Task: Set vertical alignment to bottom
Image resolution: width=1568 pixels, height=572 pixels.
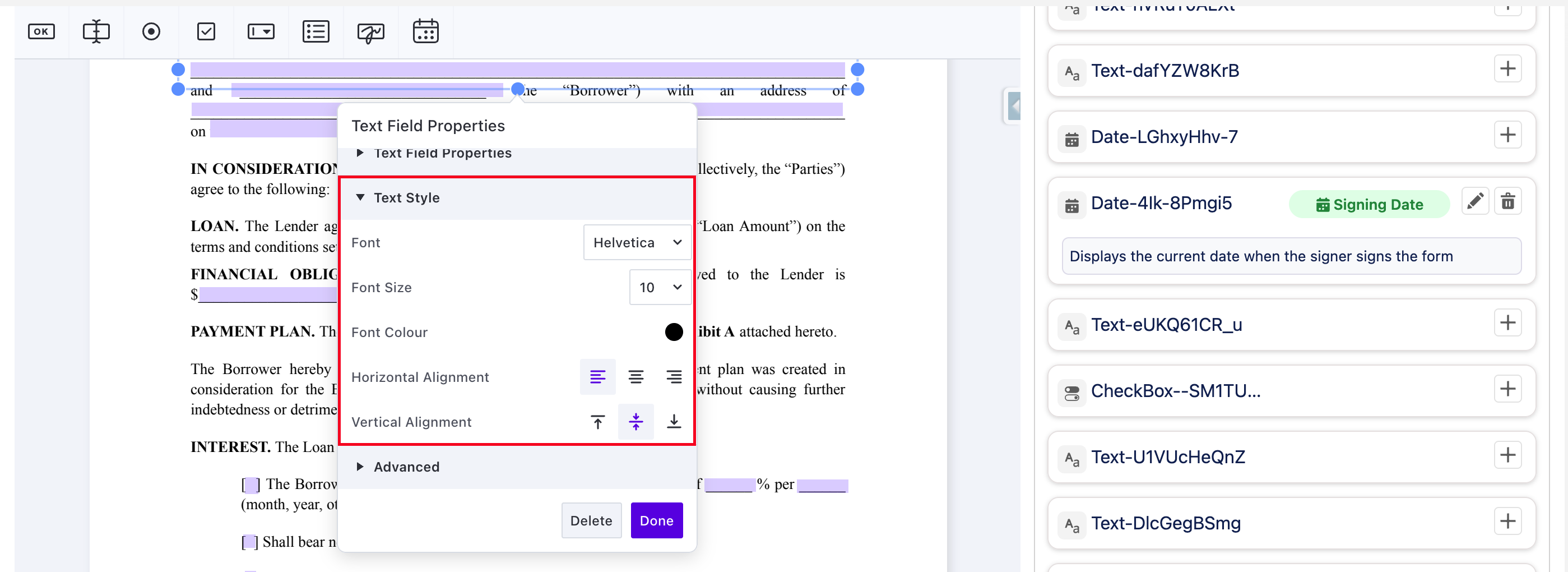Action: tap(674, 422)
